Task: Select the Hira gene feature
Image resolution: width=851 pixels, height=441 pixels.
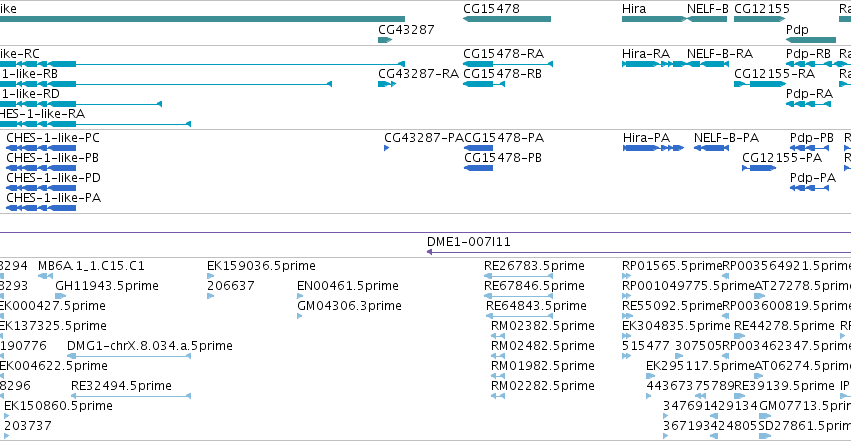Action: 654,19
